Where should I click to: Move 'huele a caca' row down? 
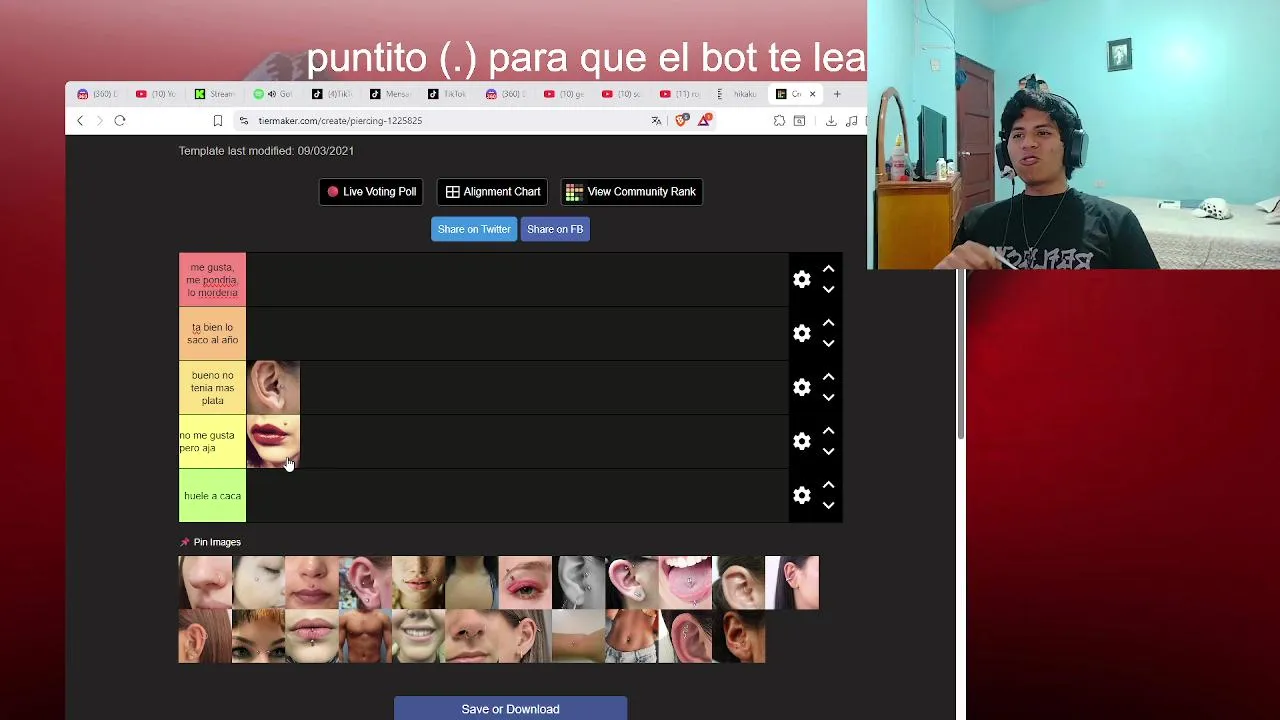828,506
